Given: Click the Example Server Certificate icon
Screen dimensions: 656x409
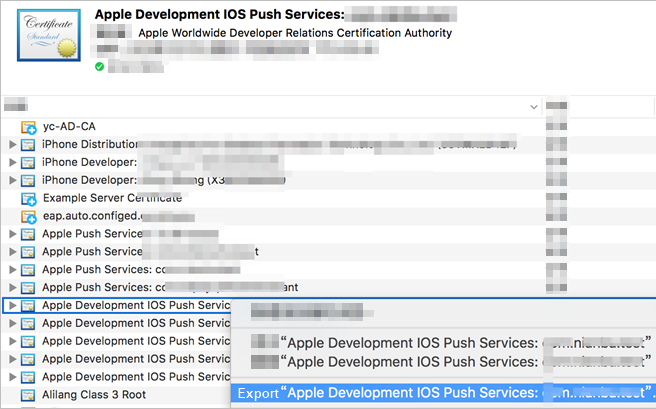Looking at the screenshot, I should point(28,199).
